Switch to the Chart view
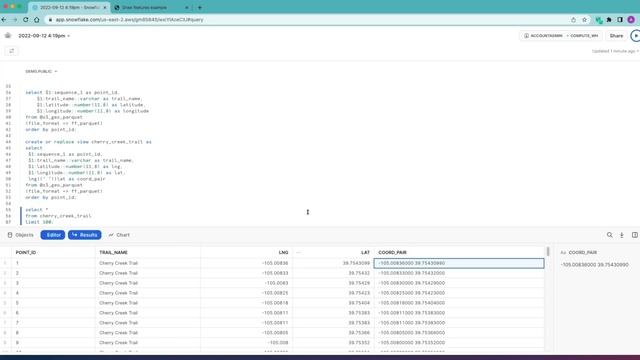The width and height of the screenshot is (640, 360). [119, 235]
